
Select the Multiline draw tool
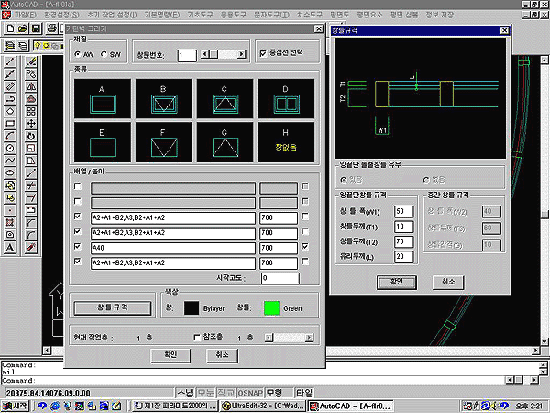10,87
